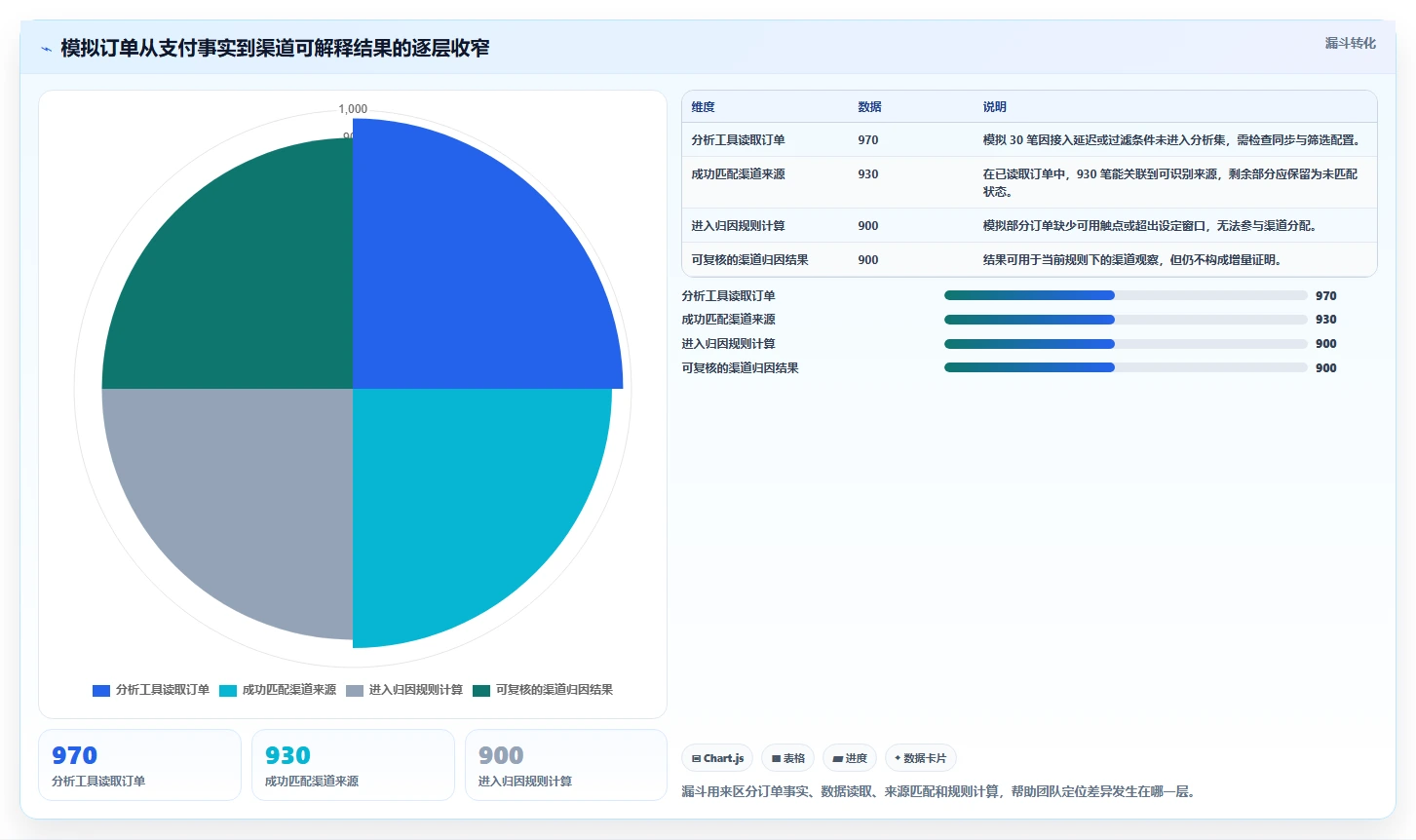Click the 可复核的渠道归因结果 progress bar
Image resolution: width=1416 pixels, height=840 pixels.
[x=1126, y=367]
